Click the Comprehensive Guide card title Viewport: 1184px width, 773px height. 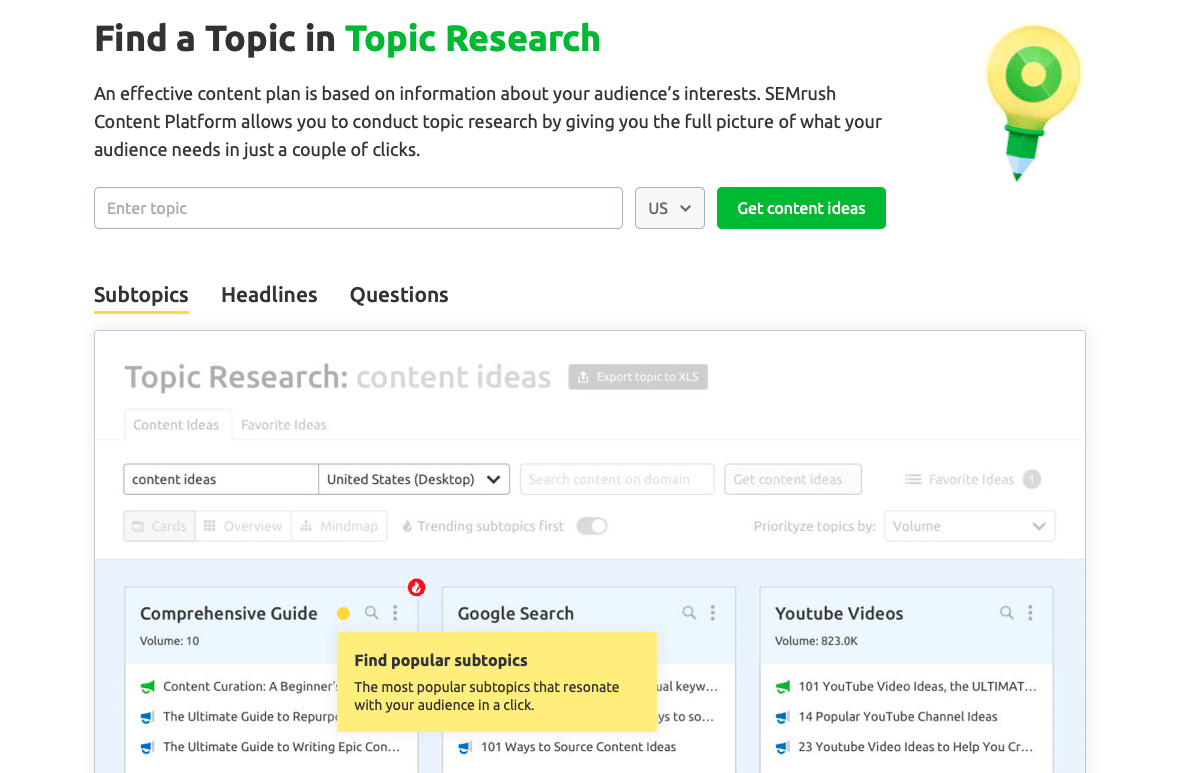(x=229, y=614)
